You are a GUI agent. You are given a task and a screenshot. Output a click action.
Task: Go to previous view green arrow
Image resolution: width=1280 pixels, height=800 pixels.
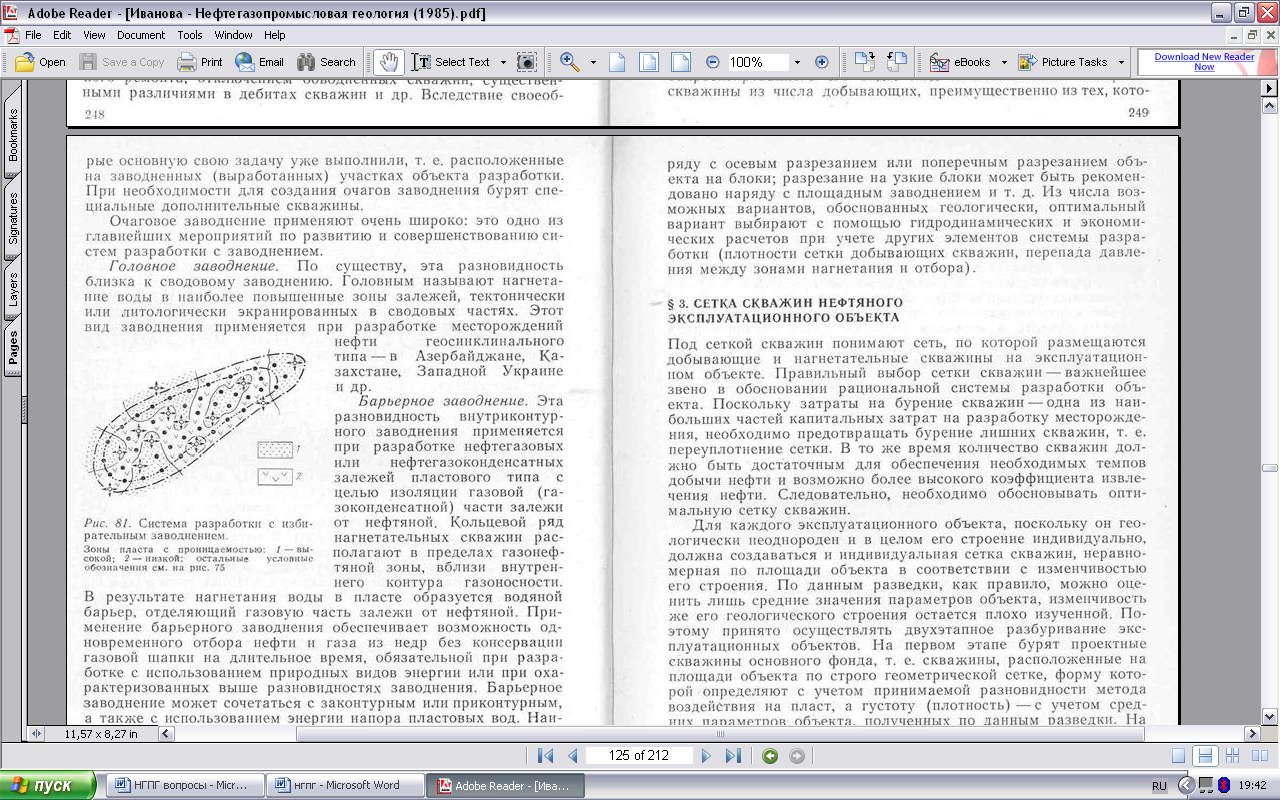(769, 756)
